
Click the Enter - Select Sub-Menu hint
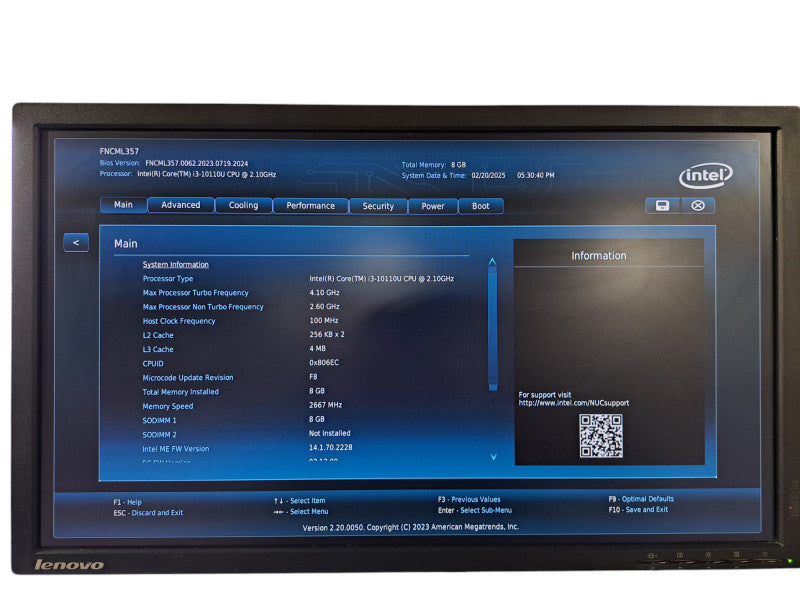point(474,510)
